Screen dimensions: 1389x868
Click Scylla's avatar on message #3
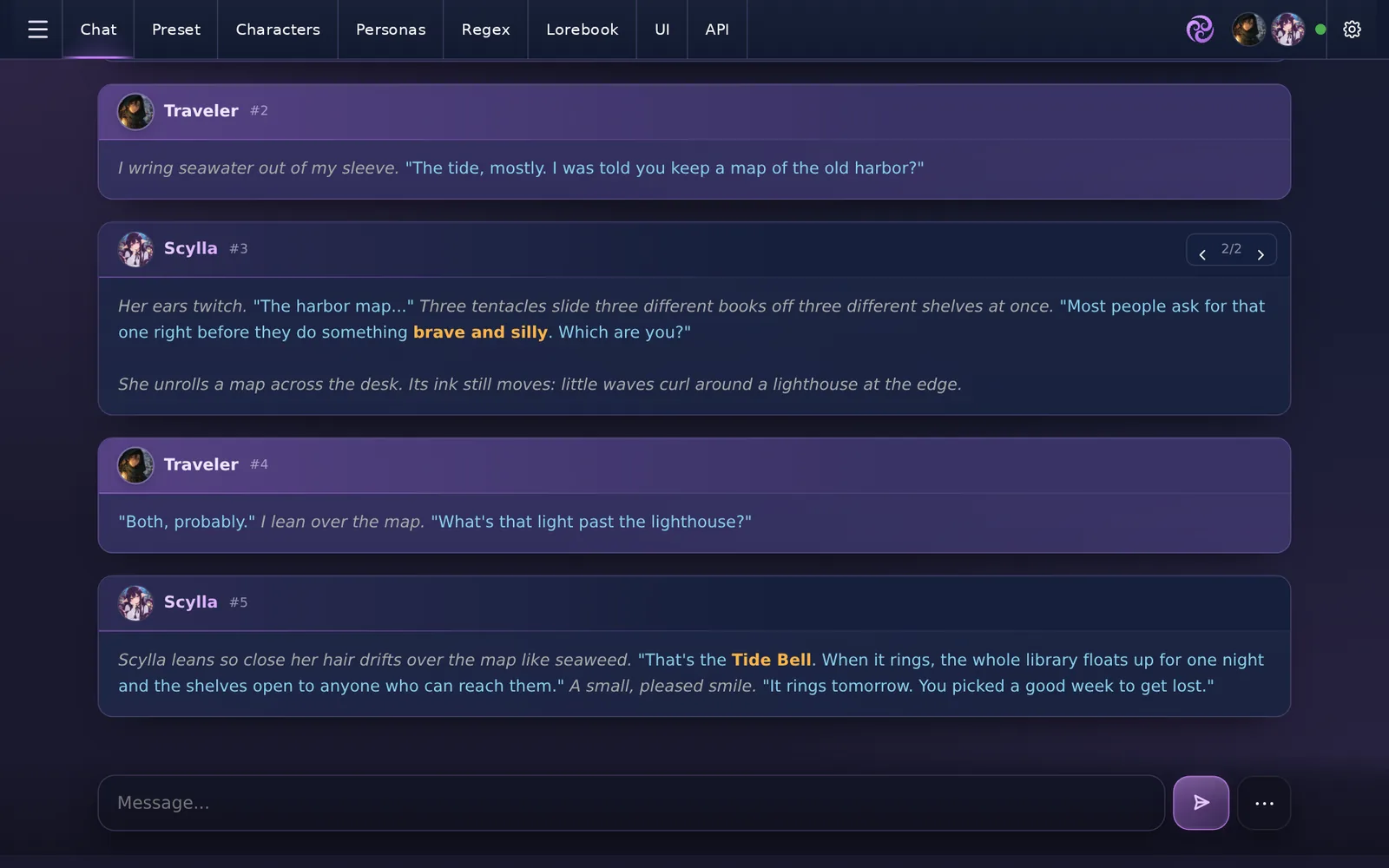[135, 249]
